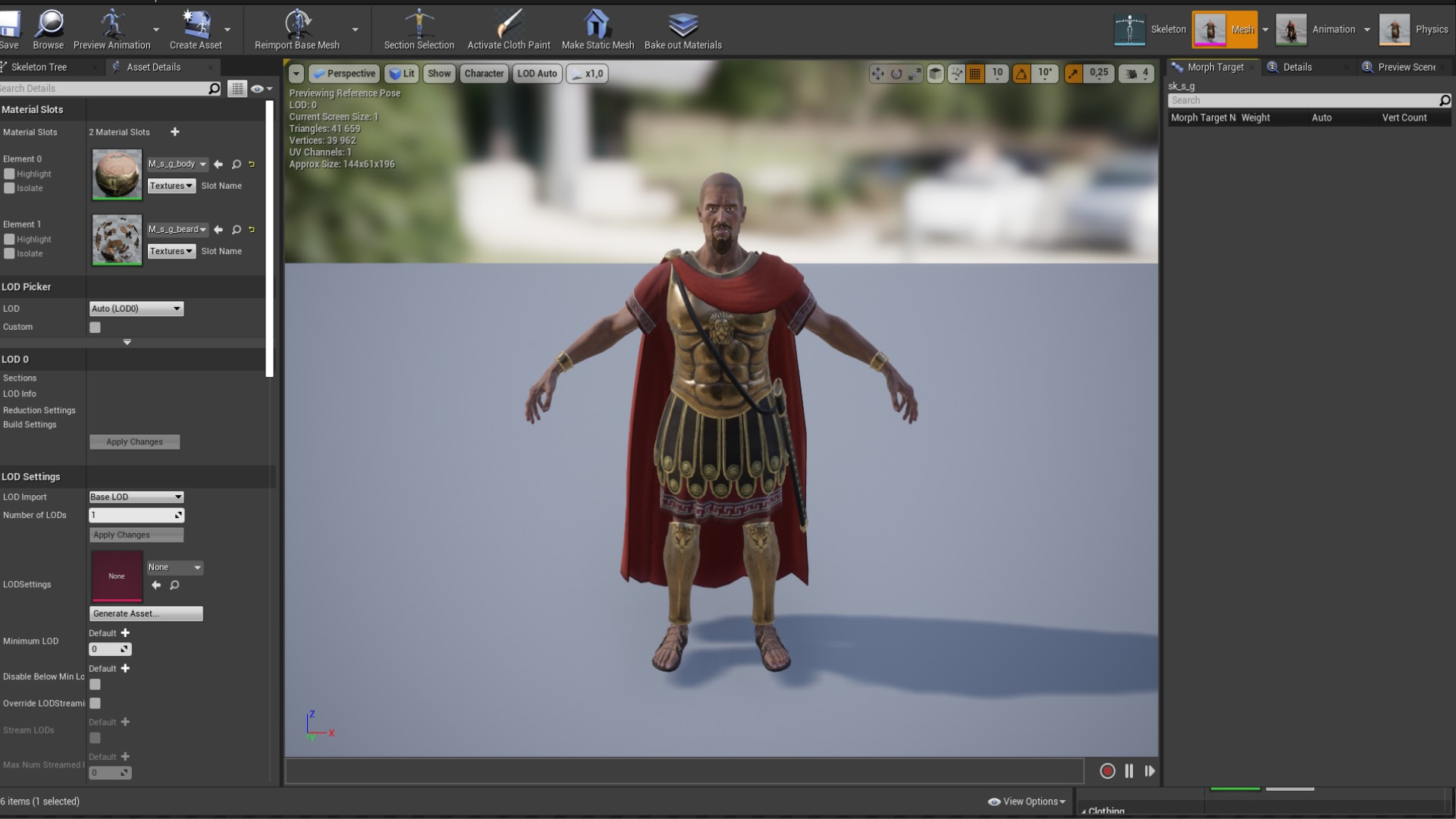Click the Generate Asset button
Screen dimensions: 1456x819
(146, 613)
